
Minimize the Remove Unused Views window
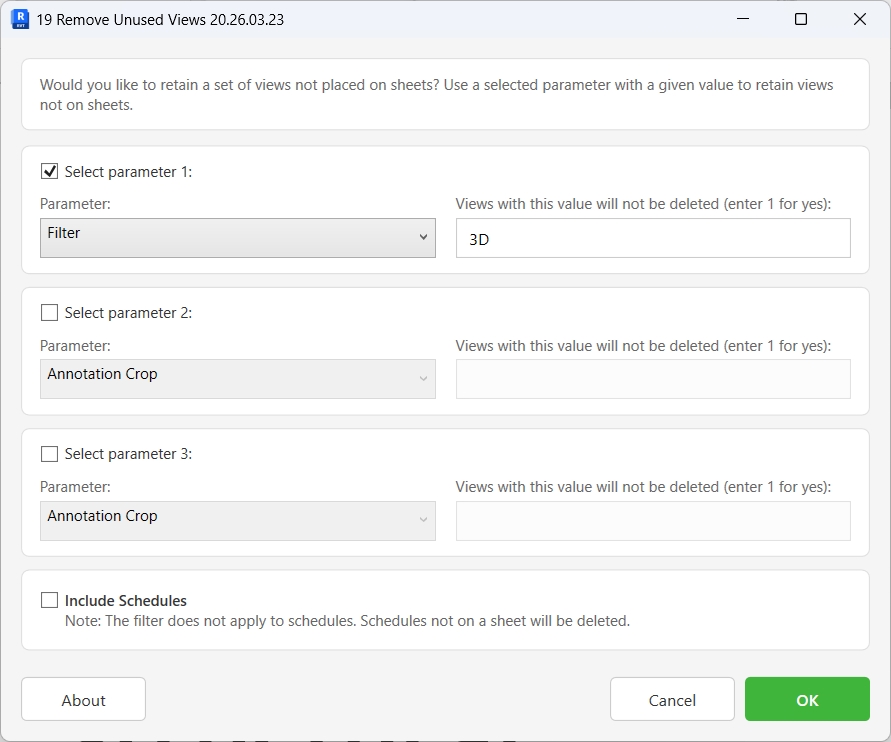click(742, 19)
